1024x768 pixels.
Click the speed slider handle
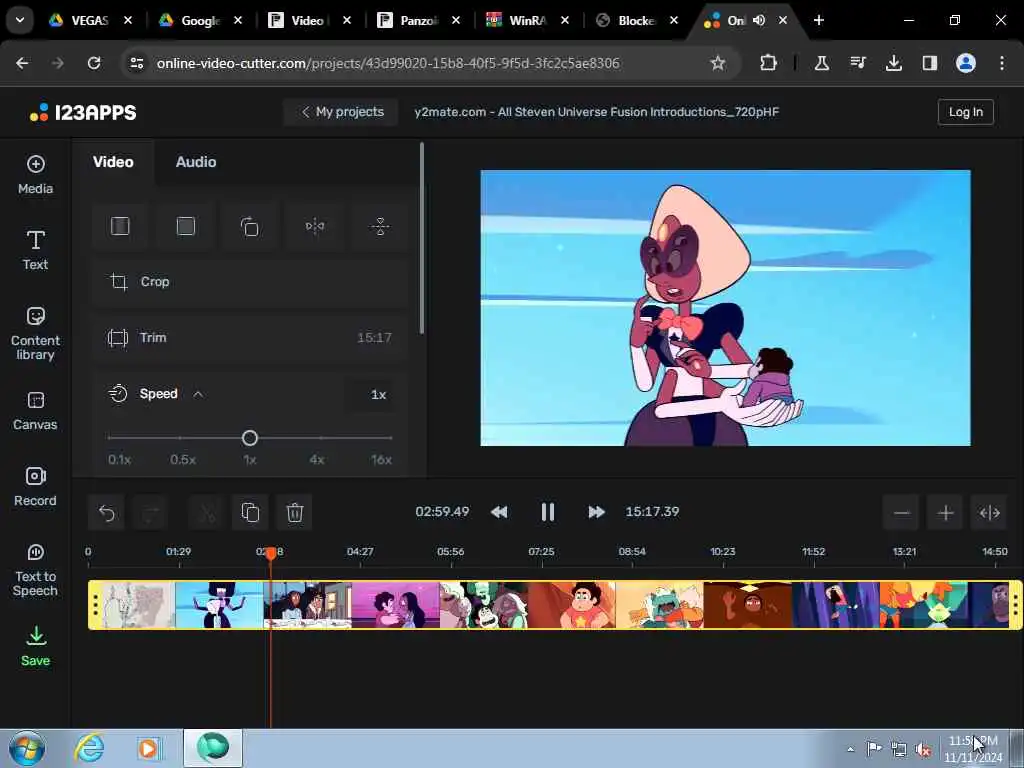[x=249, y=438]
